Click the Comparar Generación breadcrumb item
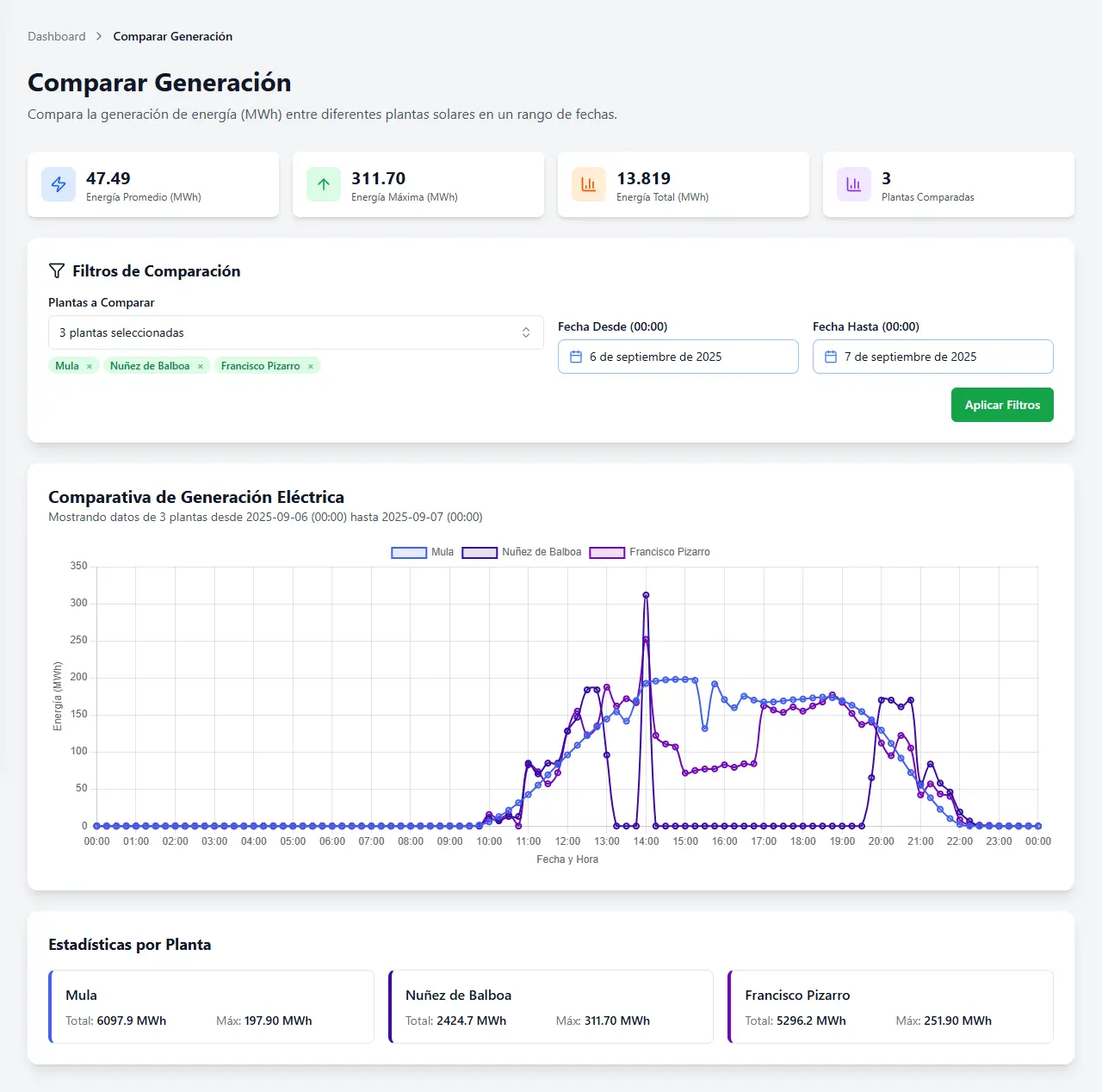Screen dimensions: 1102x1092 (x=172, y=36)
